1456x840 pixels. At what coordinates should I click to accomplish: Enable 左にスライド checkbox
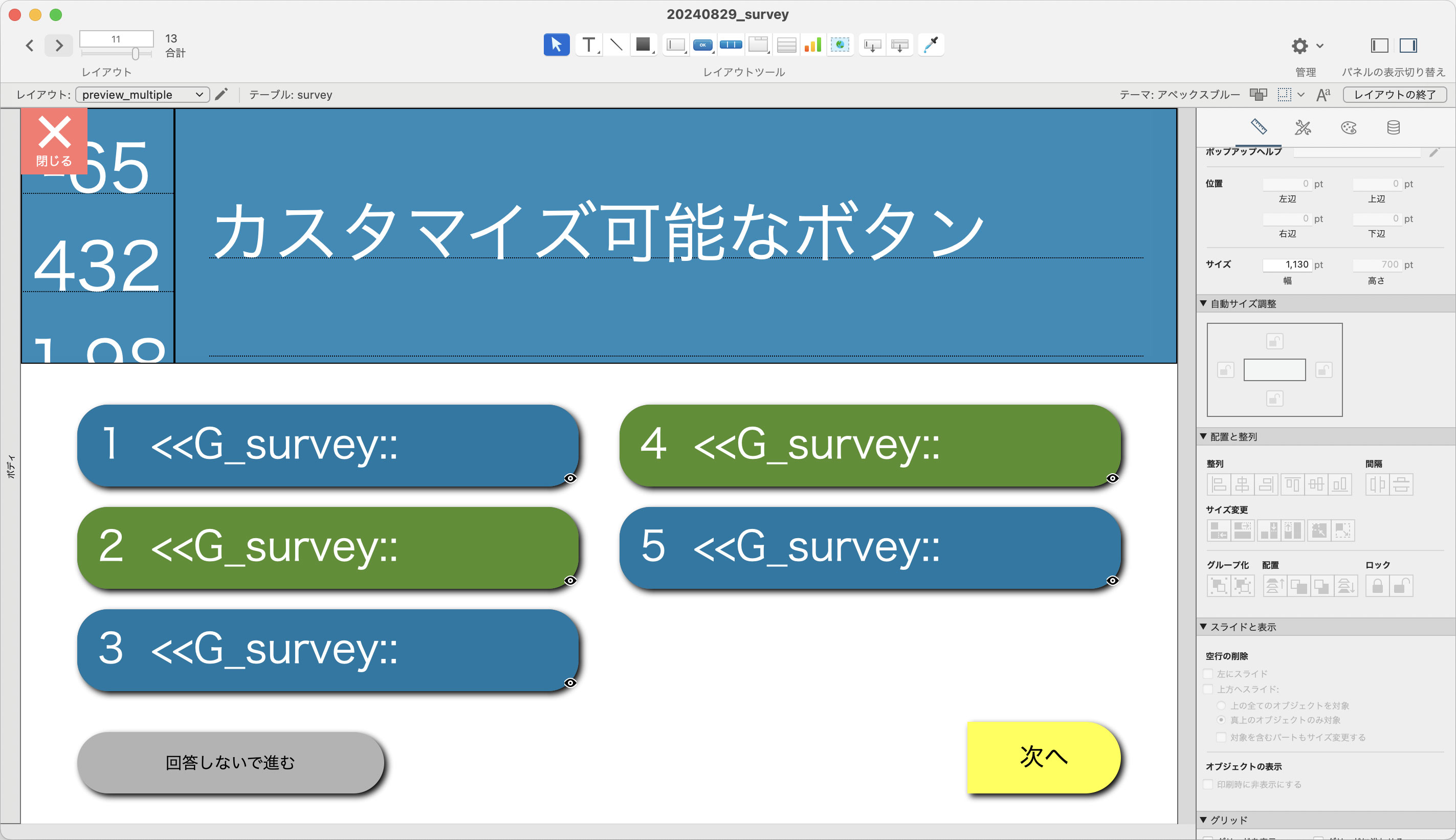(1208, 674)
